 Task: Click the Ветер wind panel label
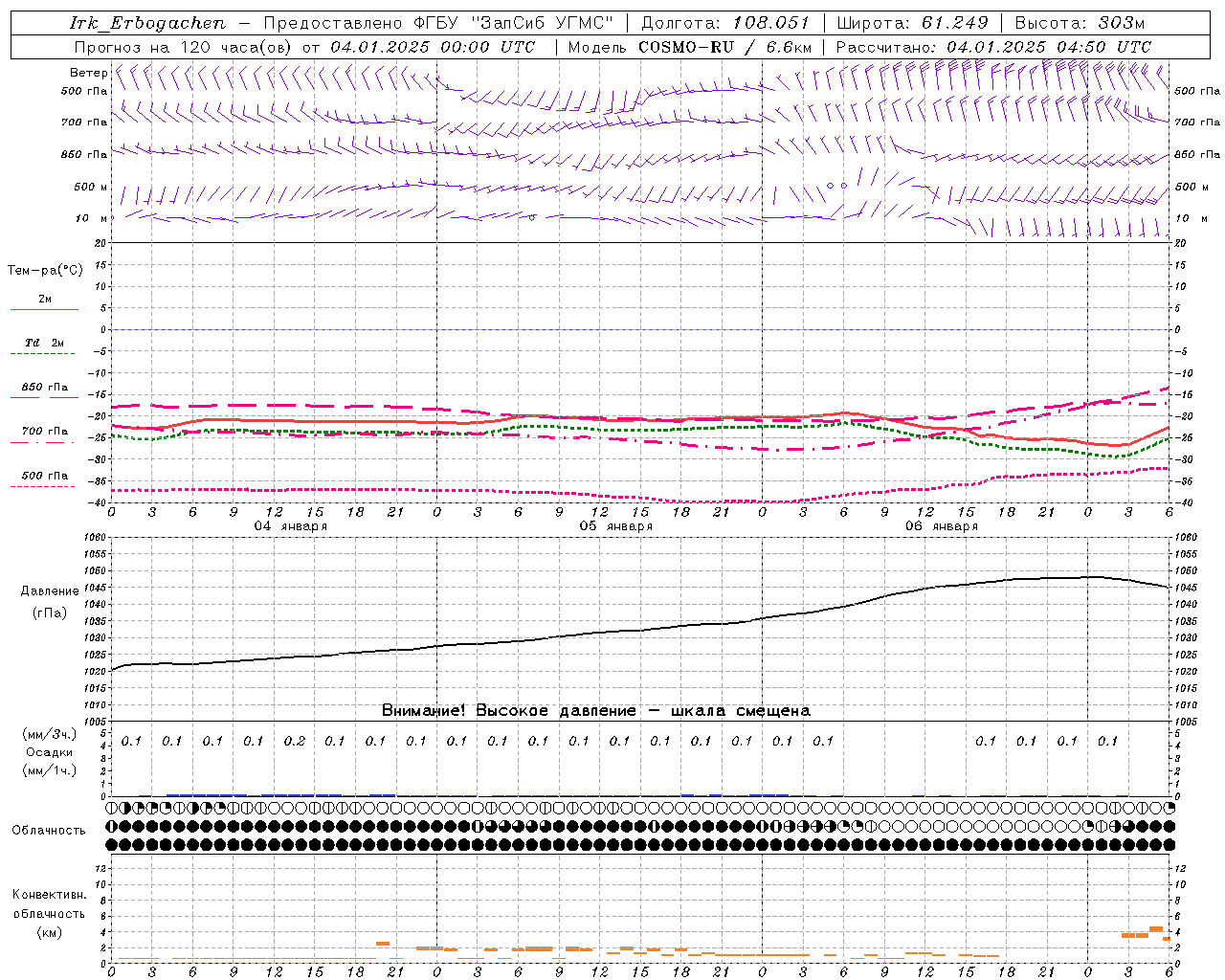click(88, 73)
